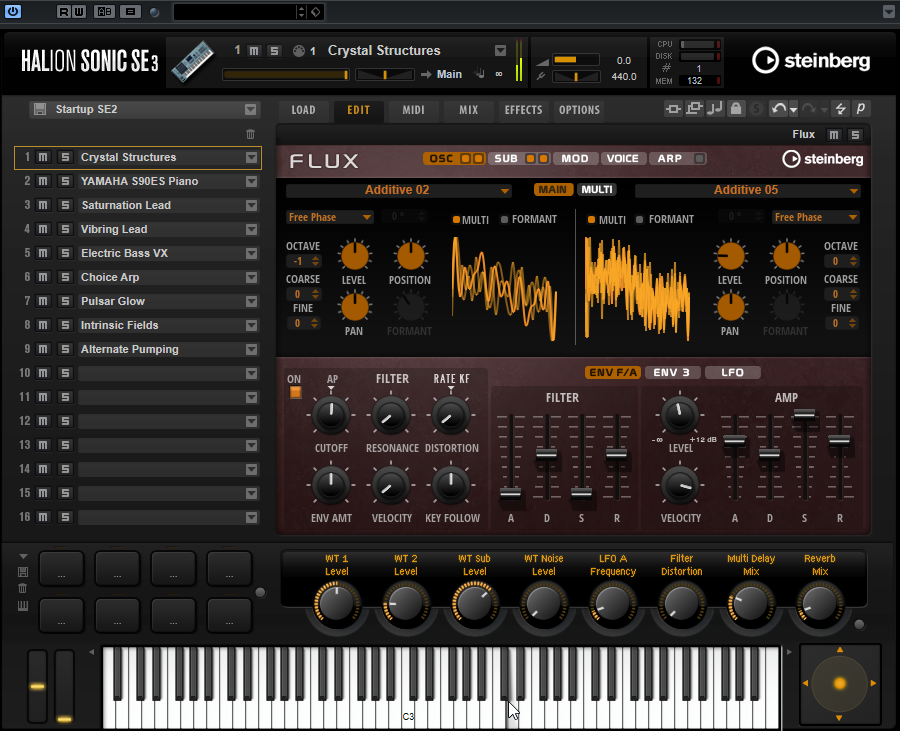This screenshot has width=900, height=731.
Task: Click the 'p' Steinberg options icon
Action: [x=861, y=109]
